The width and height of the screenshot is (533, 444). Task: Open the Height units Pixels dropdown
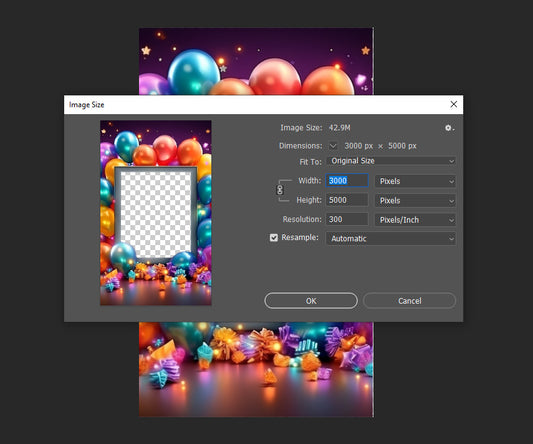coord(415,201)
